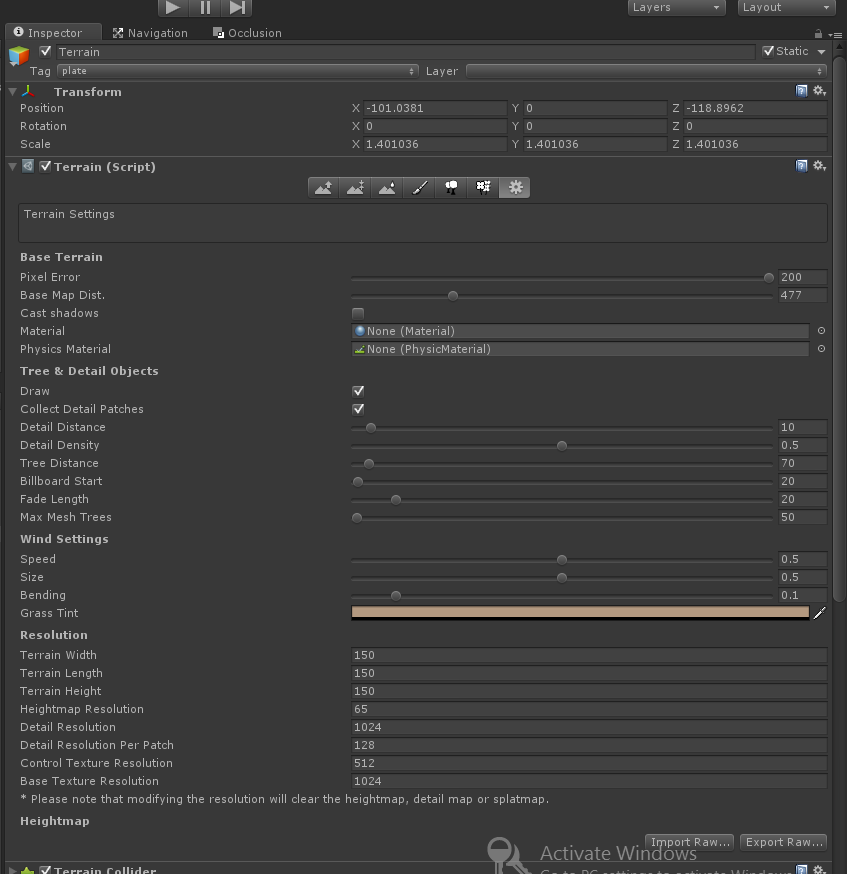Open the Tag dropdown showing plate
Image resolution: width=848 pixels, height=874 pixels.
(x=237, y=71)
